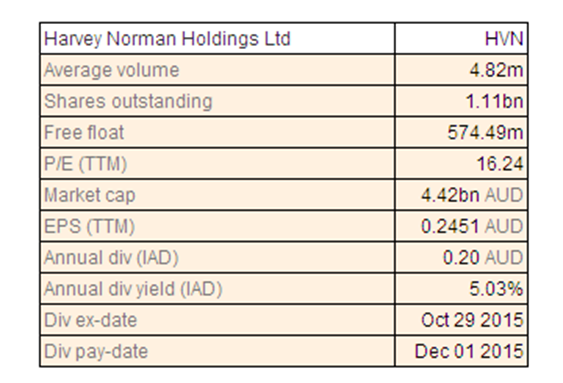Image resolution: width=563 pixels, height=383 pixels.
Task: Select the Annual div yield (IAD) label
Action: coord(133,289)
